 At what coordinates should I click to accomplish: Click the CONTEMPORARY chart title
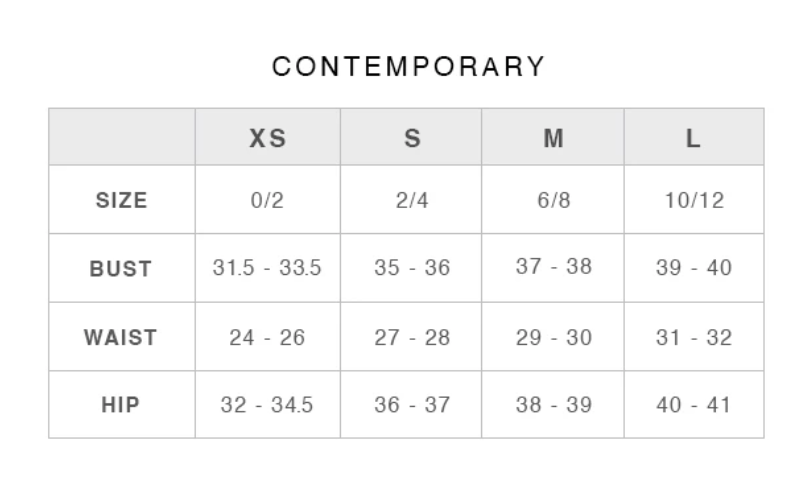(x=409, y=67)
